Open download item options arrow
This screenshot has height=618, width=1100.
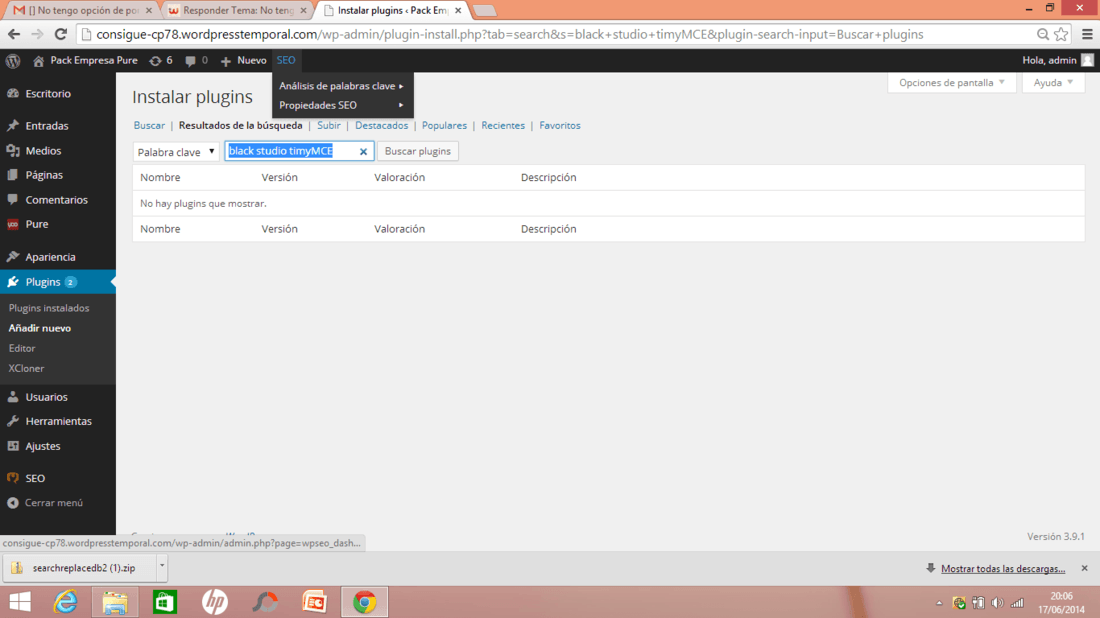click(161, 565)
